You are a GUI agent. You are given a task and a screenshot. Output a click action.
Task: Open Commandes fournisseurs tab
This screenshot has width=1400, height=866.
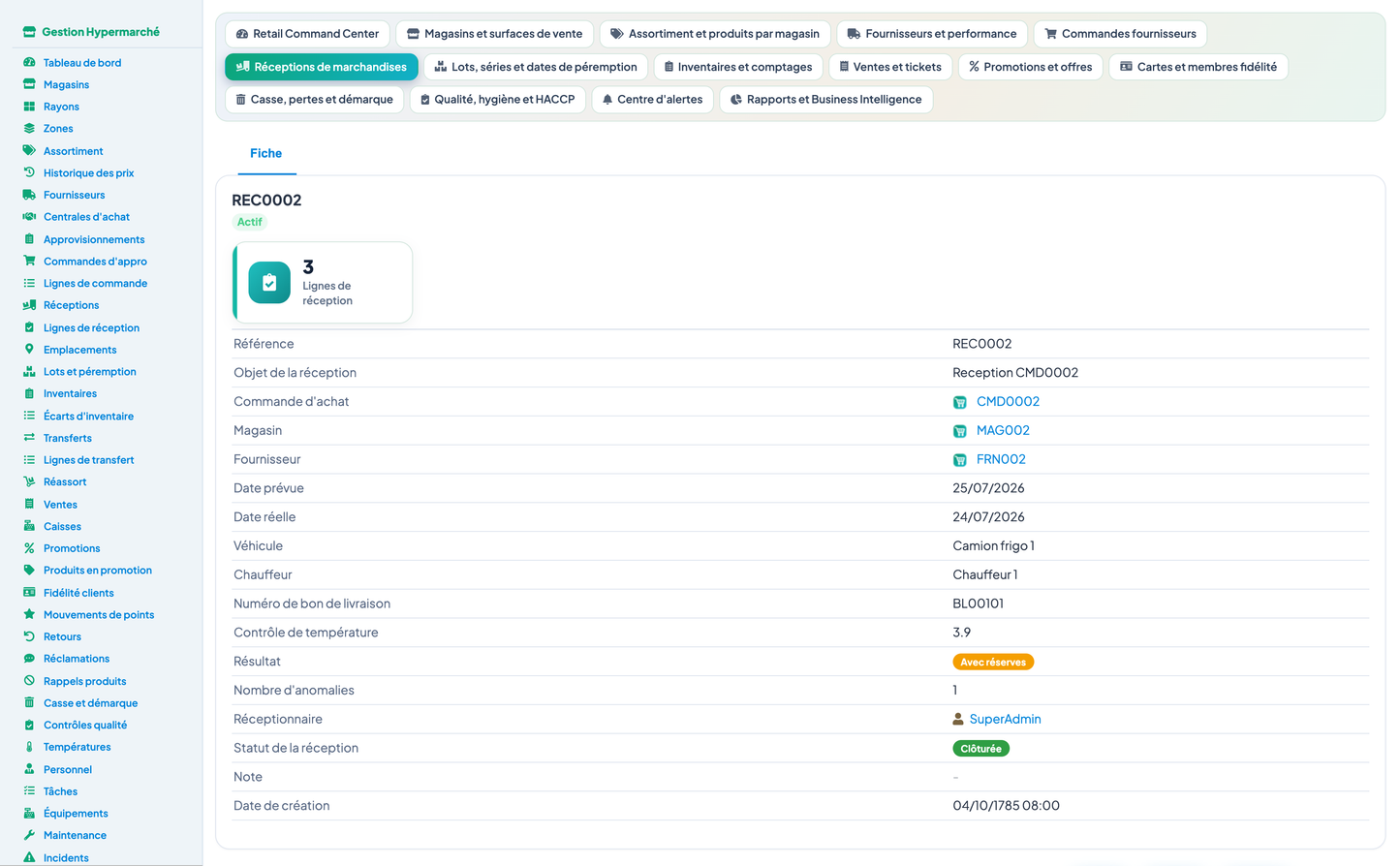click(1120, 34)
